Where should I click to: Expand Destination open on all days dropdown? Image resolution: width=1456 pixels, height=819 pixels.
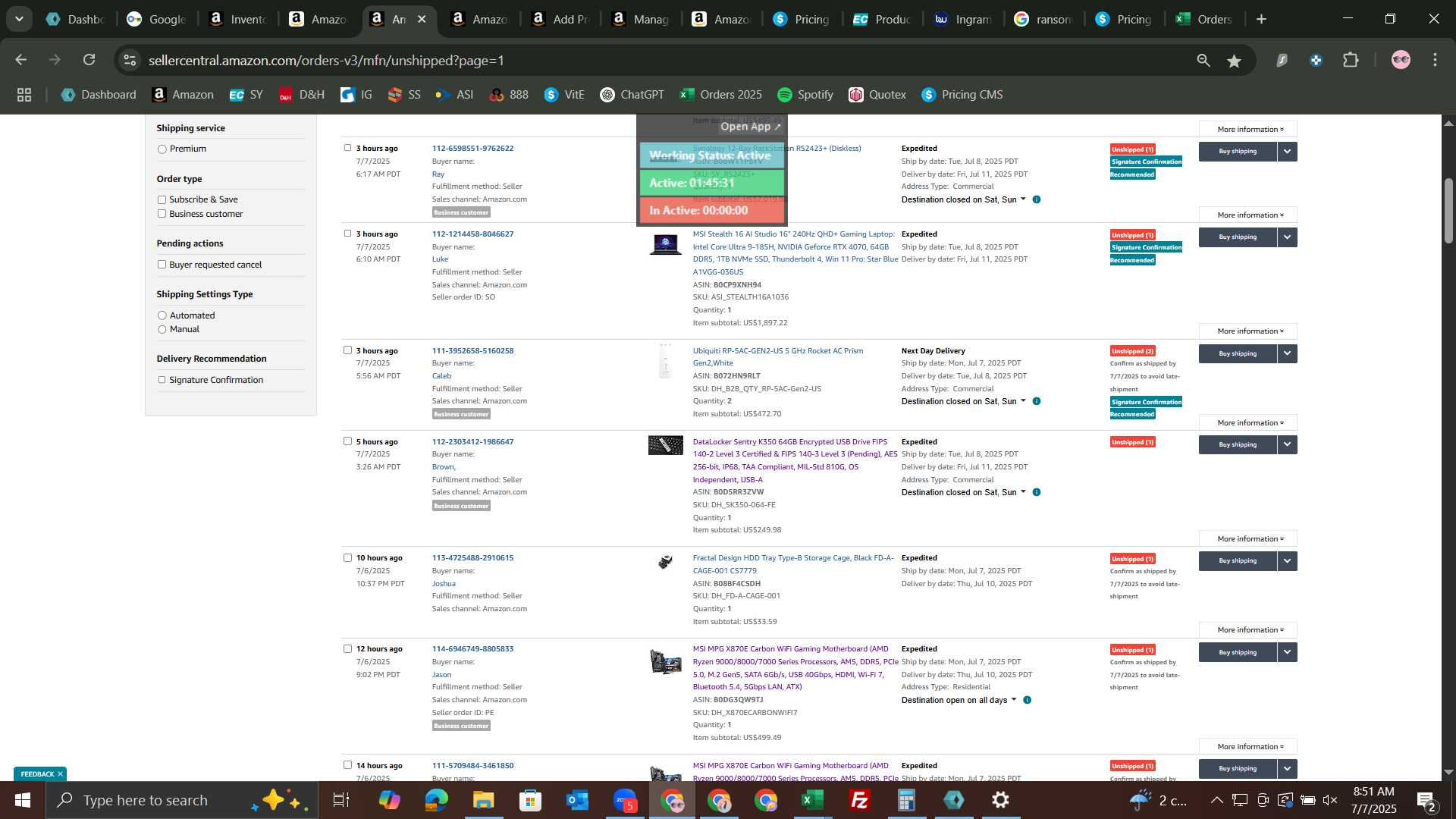click(x=1014, y=700)
